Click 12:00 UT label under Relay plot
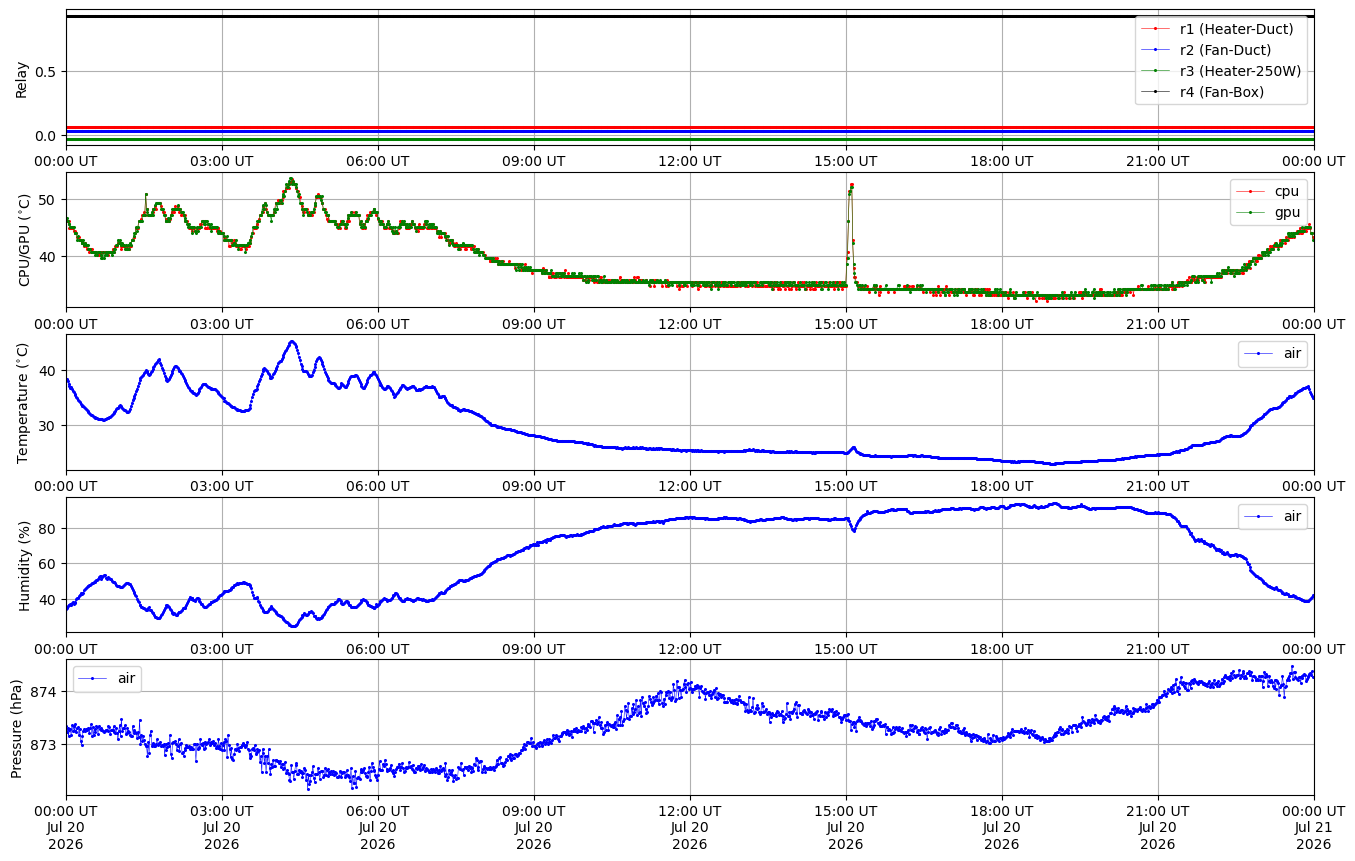The image size is (1355, 861). [x=690, y=161]
